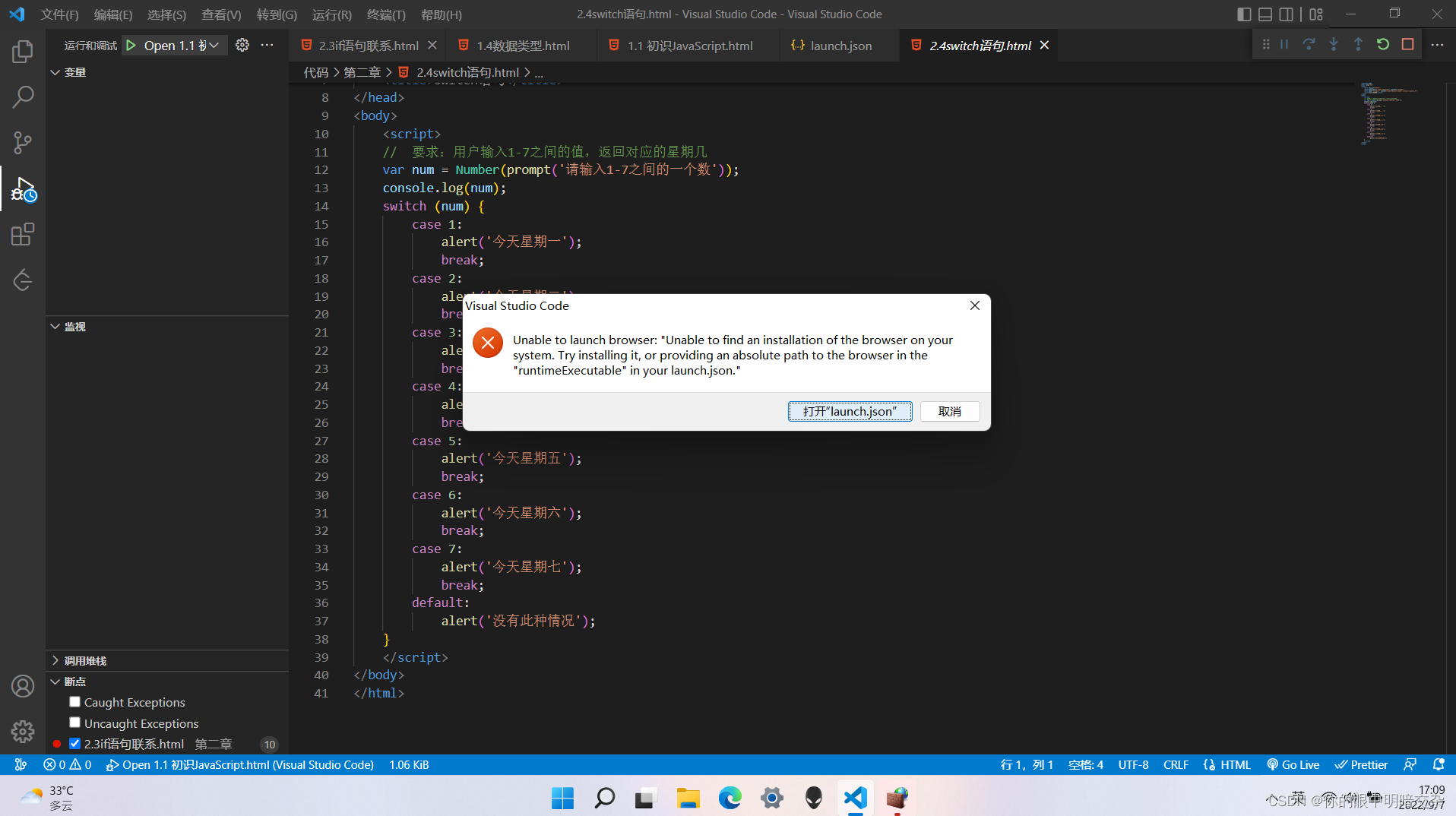This screenshot has height=816, width=1456.
Task: Open Microsoft Edge from taskbar
Action: [x=730, y=798]
